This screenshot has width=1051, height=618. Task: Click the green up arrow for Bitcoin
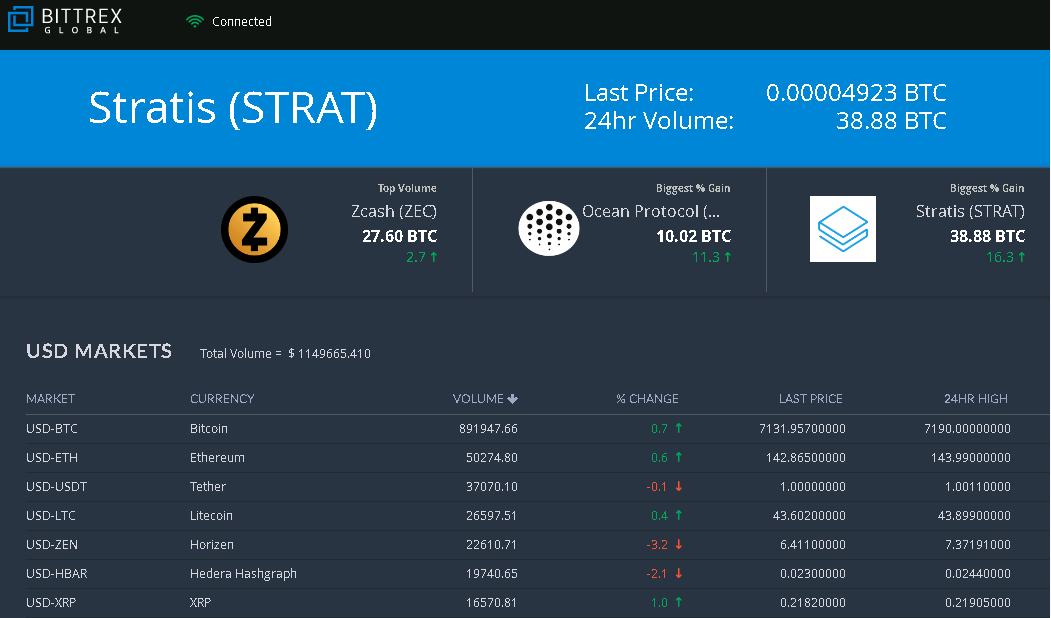point(678,428)
